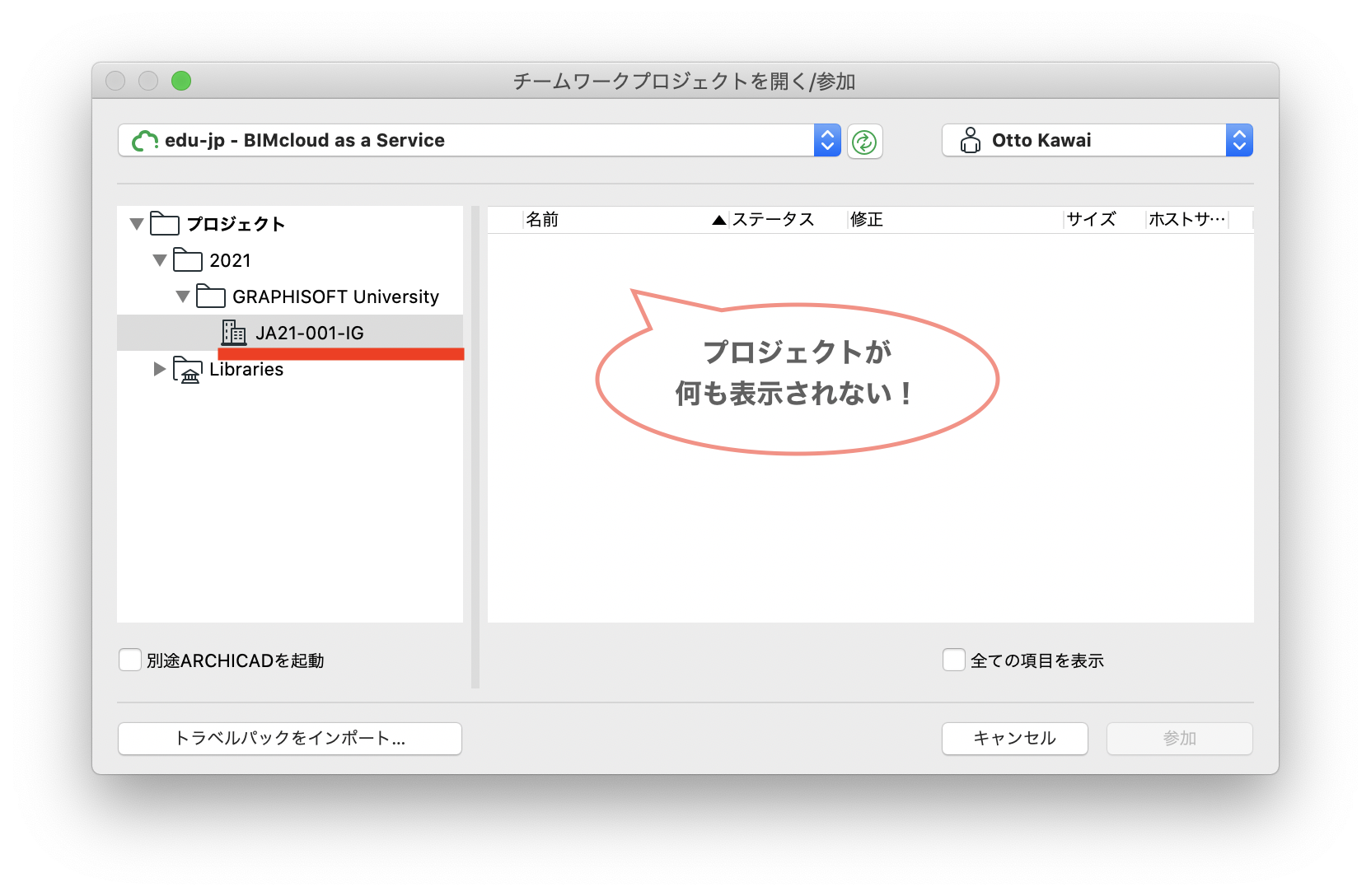Click the キャンセル button
Screen dimensions: 1371x896
coord(1015,739)
